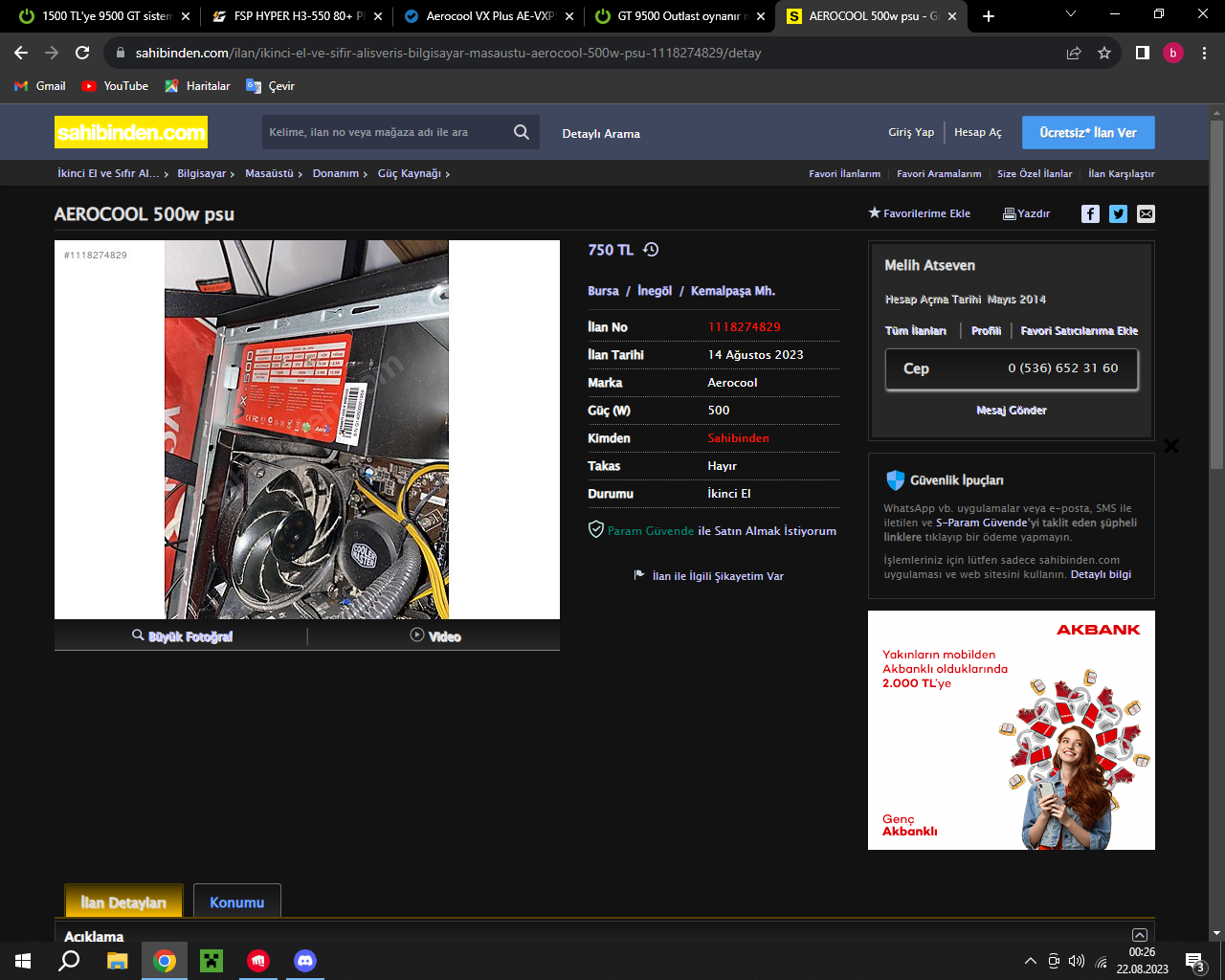
Task: Switch to the '1500 TL'ye 9500 GT' tab
Action: click(x=102, y=15)
